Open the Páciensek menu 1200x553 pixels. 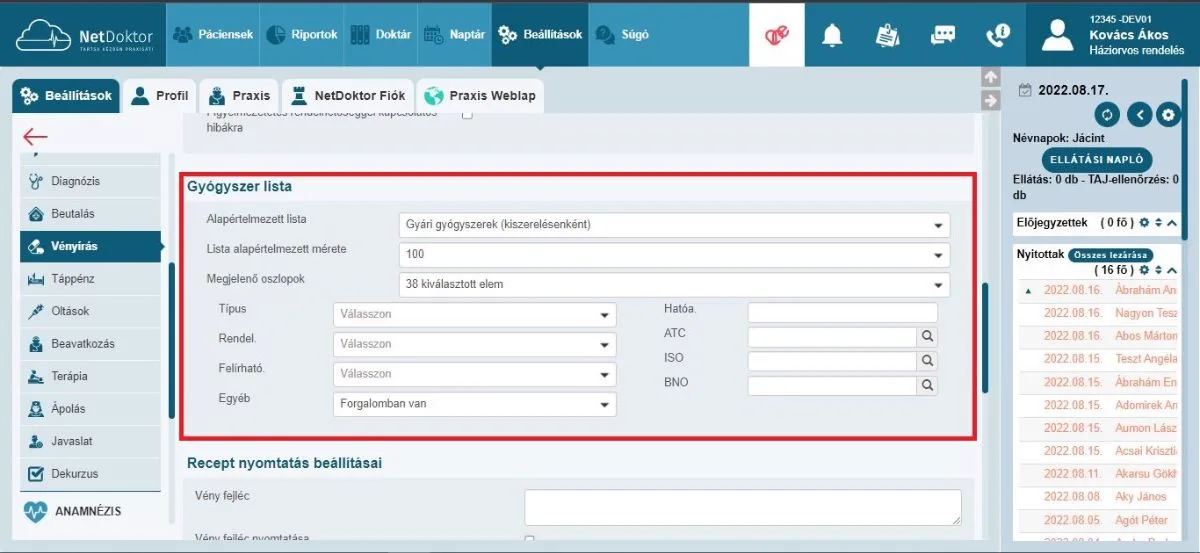click(x=213, y=34)
